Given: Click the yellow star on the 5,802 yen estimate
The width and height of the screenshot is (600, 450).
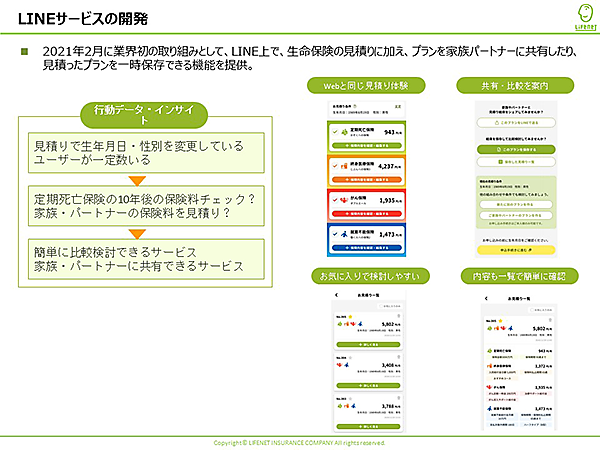Looking at the screenshot, I should click(x=350, y=317).
